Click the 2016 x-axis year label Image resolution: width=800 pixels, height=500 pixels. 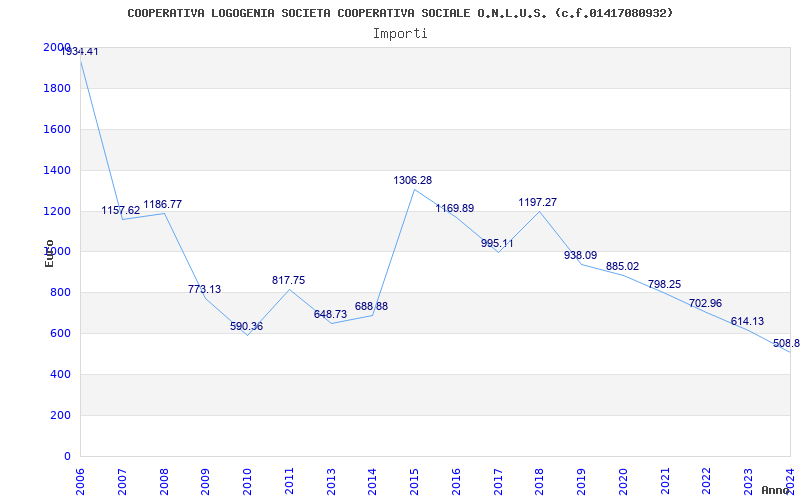[456, 481]
